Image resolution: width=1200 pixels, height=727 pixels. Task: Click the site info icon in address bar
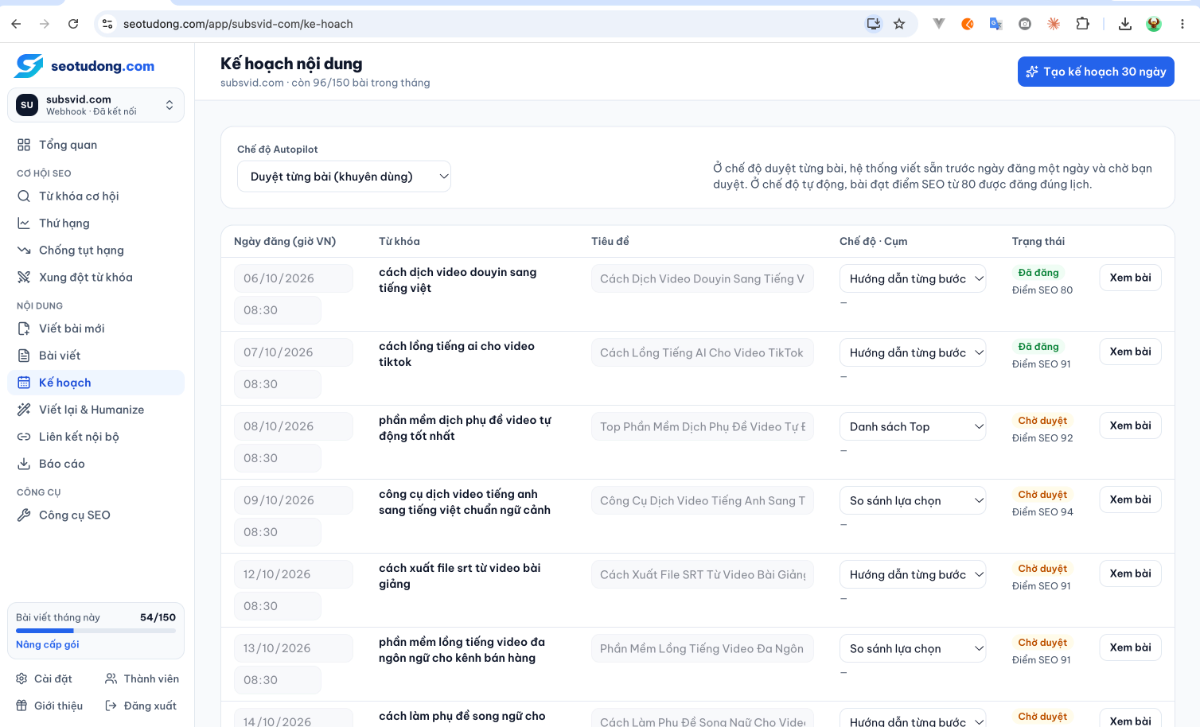click(108, 23)
